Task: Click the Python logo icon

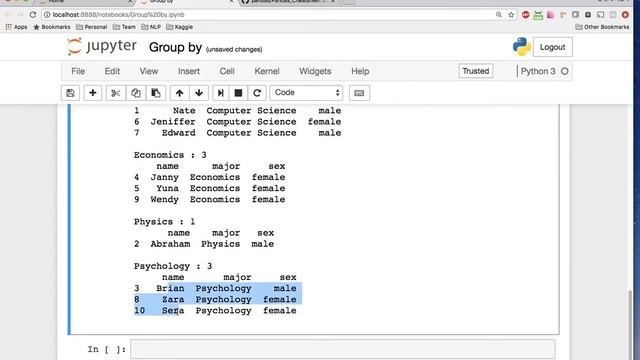Action: tap(522, 47)
